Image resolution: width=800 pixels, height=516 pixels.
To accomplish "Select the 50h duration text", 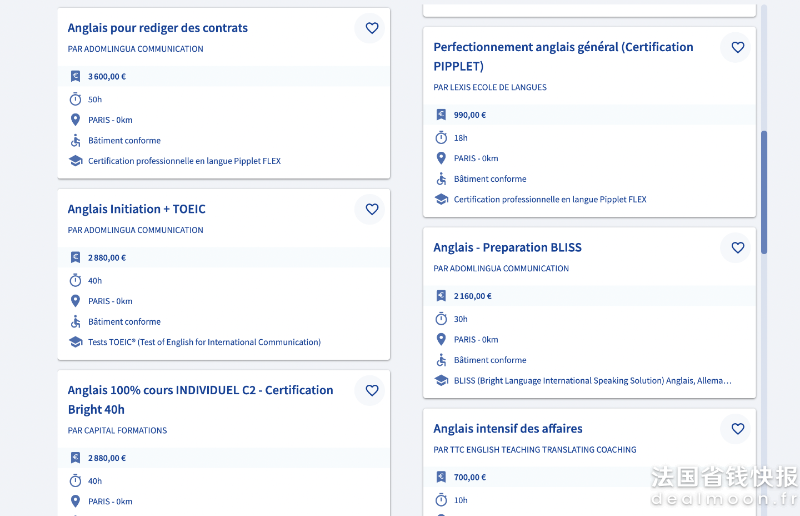I will tap(95, 100).
